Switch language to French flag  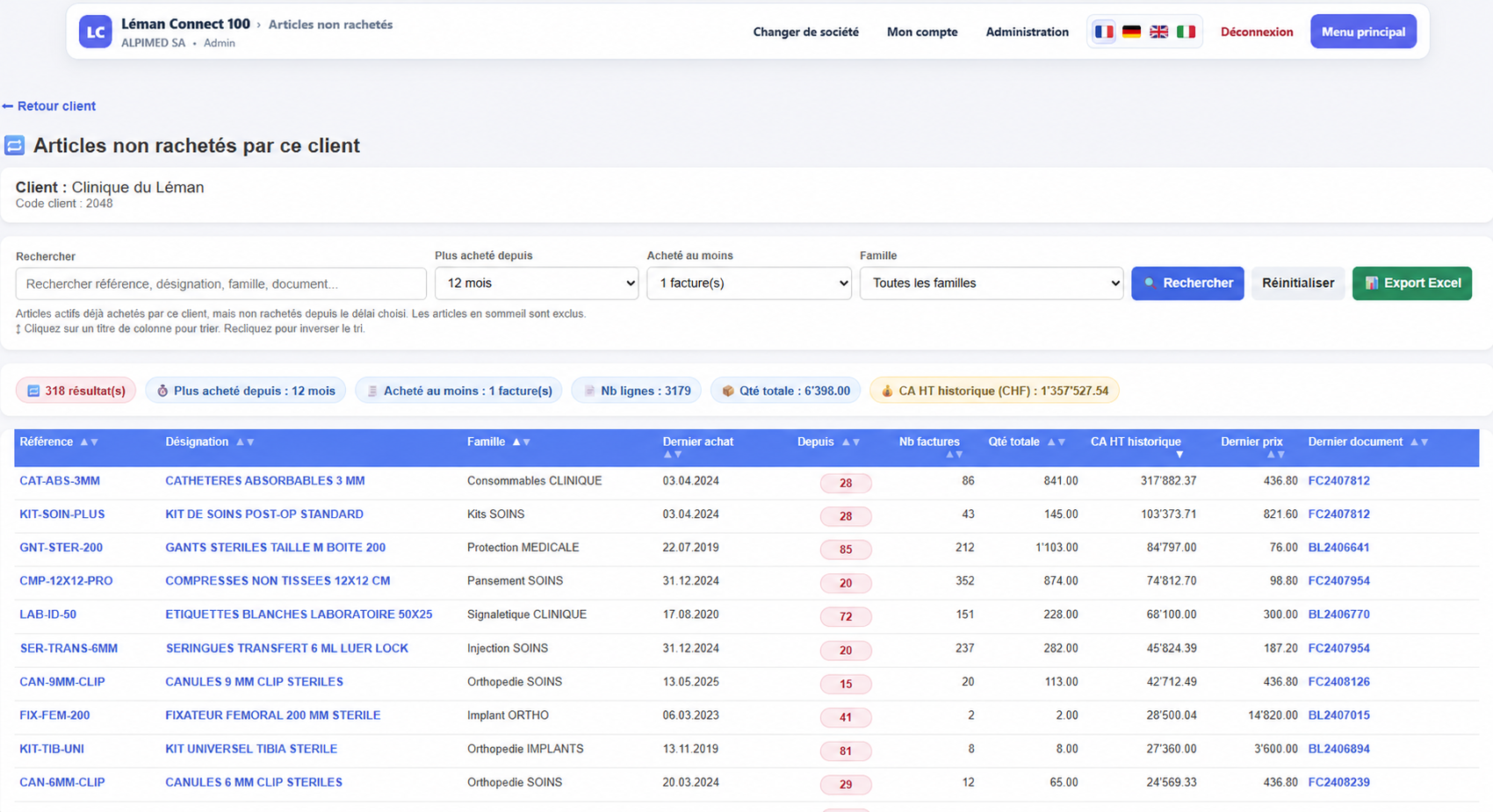pos(1104,32)
